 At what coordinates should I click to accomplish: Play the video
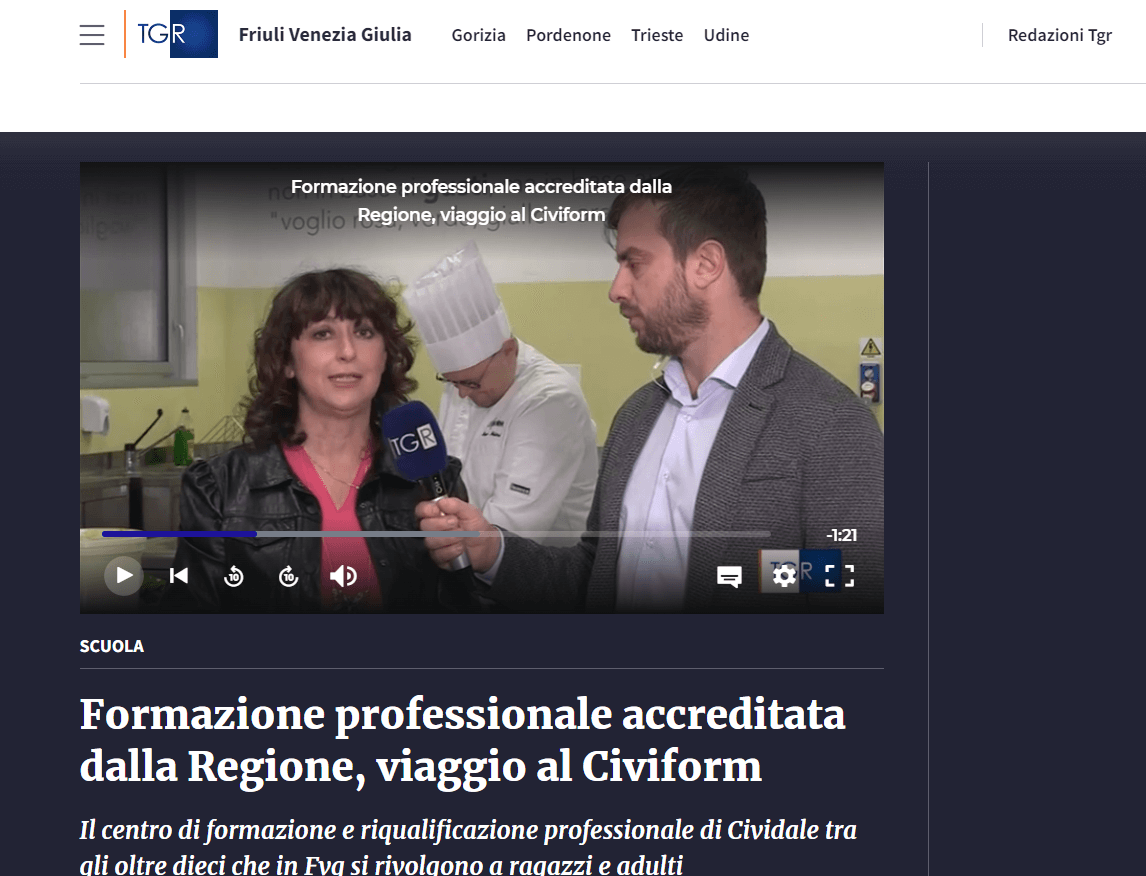tap(124, 575)
